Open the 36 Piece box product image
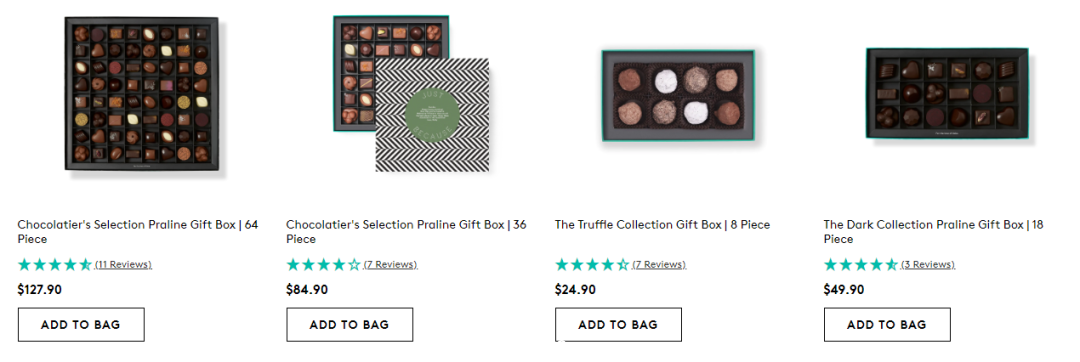 click(x=411, y=94)
